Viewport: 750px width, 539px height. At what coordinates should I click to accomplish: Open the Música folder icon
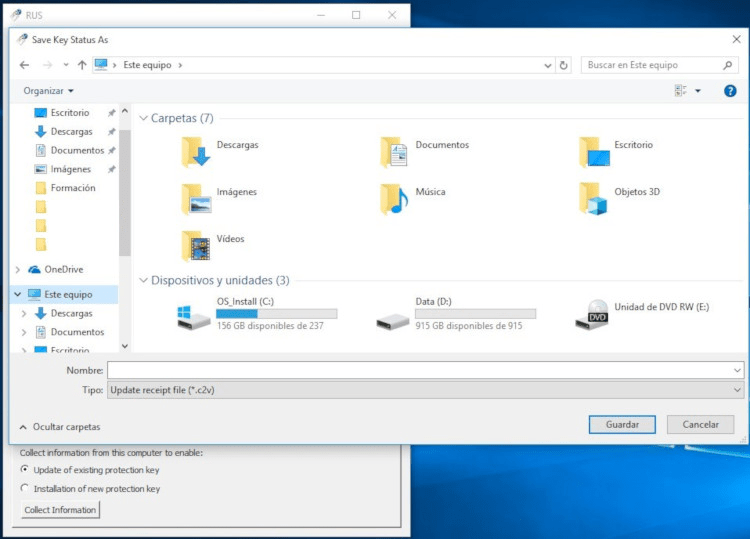394,198
